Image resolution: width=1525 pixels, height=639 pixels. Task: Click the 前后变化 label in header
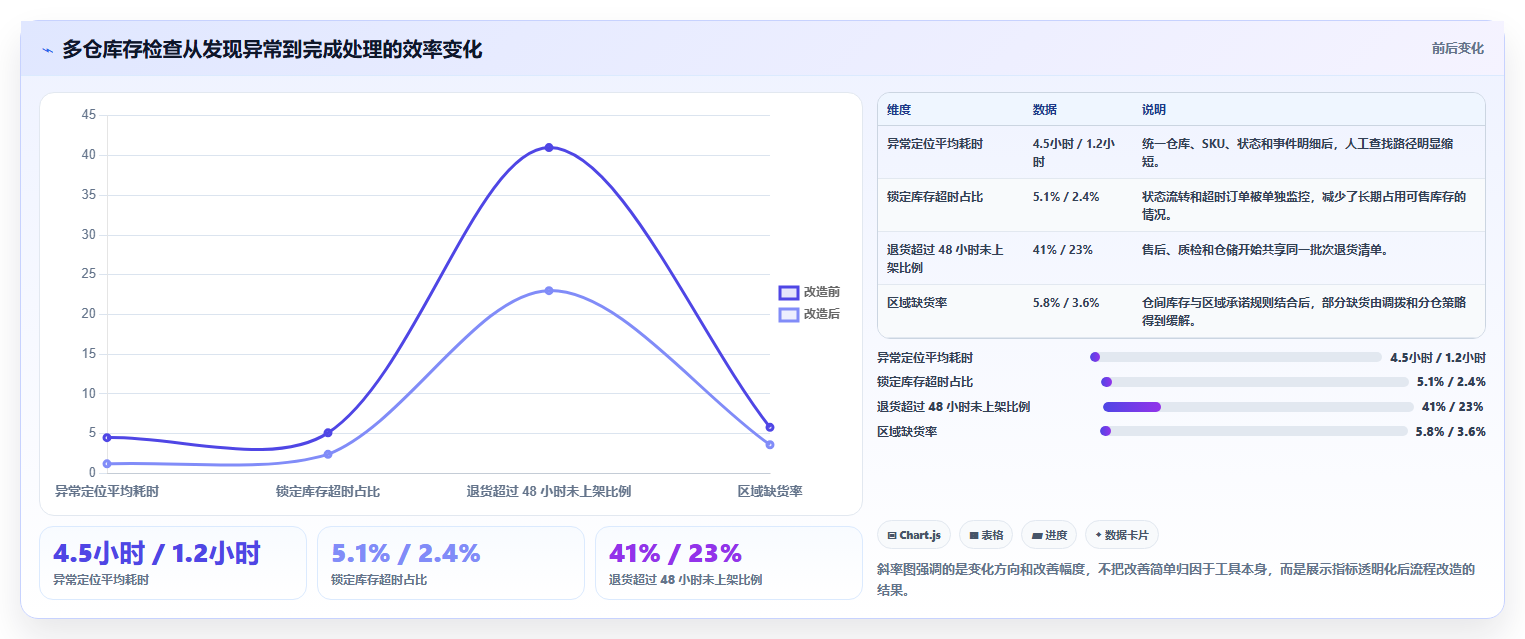[1457, 48]
